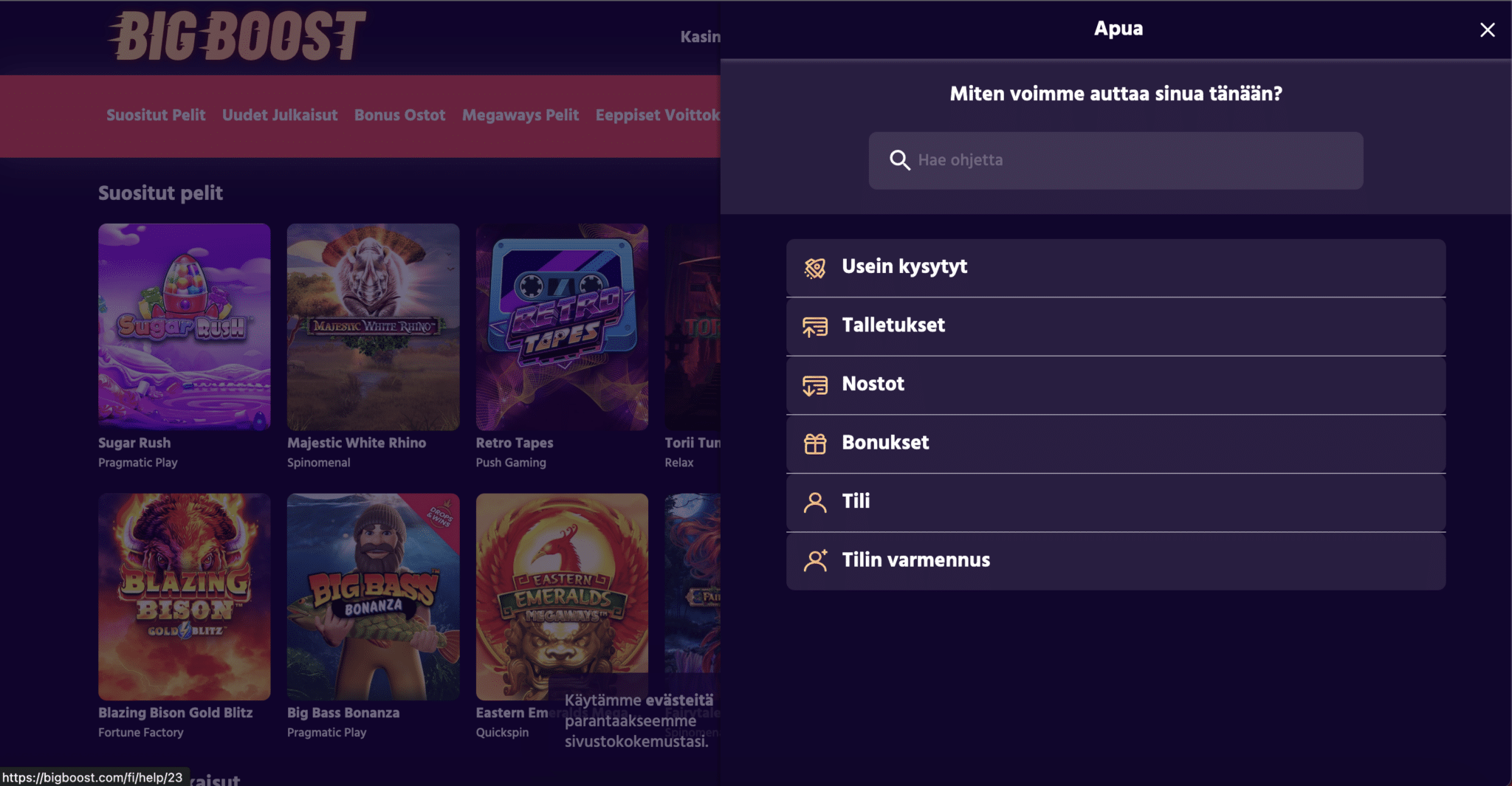1512x786 pixels.
Task: Click the person icon beside Tilin varmennus
Action: click(x=815, y=561)
